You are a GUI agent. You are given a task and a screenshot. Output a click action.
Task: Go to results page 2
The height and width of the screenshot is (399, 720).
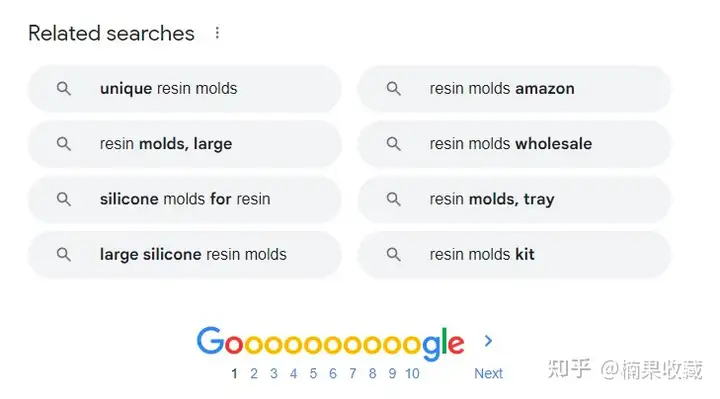[254, 374]
